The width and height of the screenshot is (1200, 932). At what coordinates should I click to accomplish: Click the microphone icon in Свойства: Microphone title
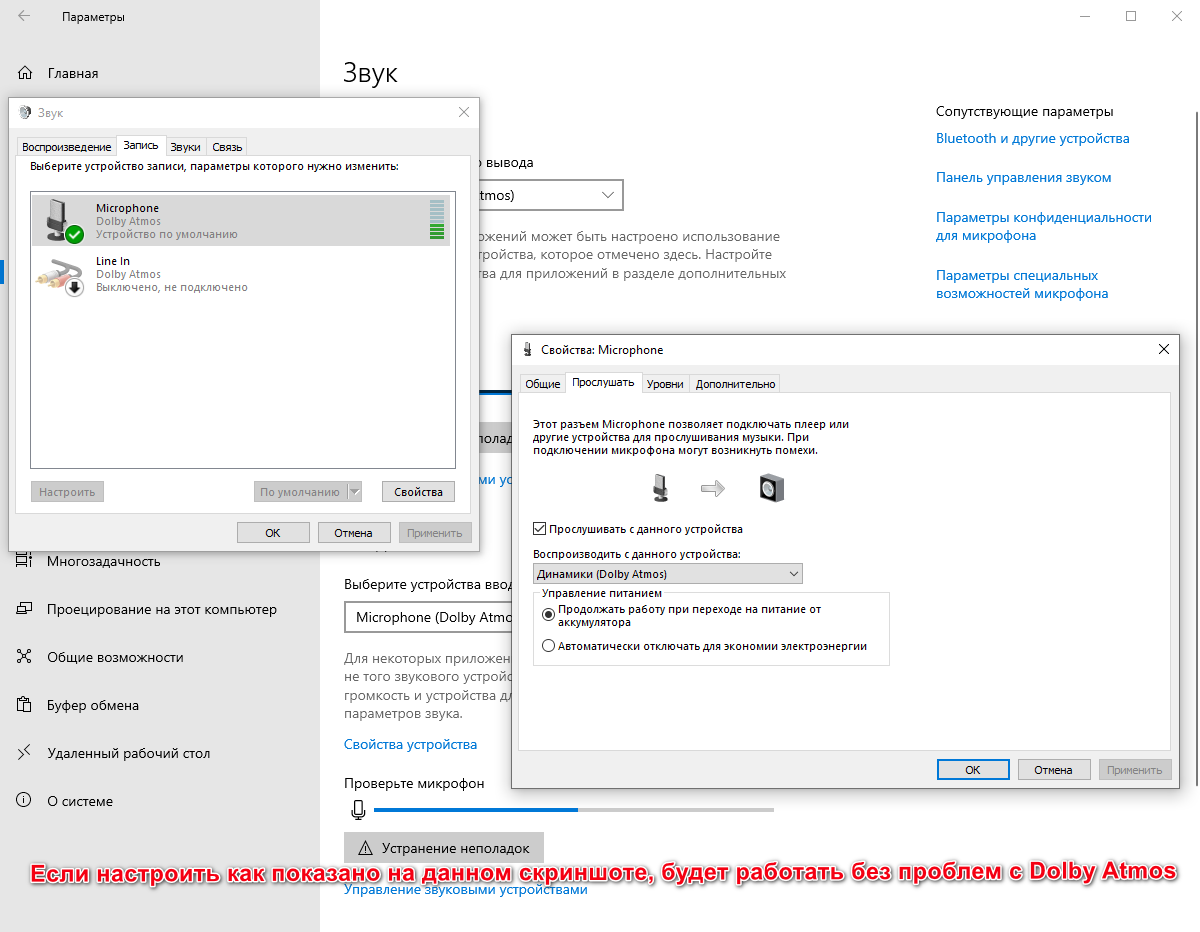(x=528, y=350)
